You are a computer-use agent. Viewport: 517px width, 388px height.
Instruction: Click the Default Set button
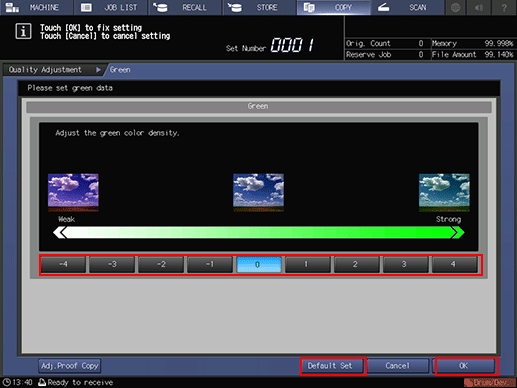(330, 366)
